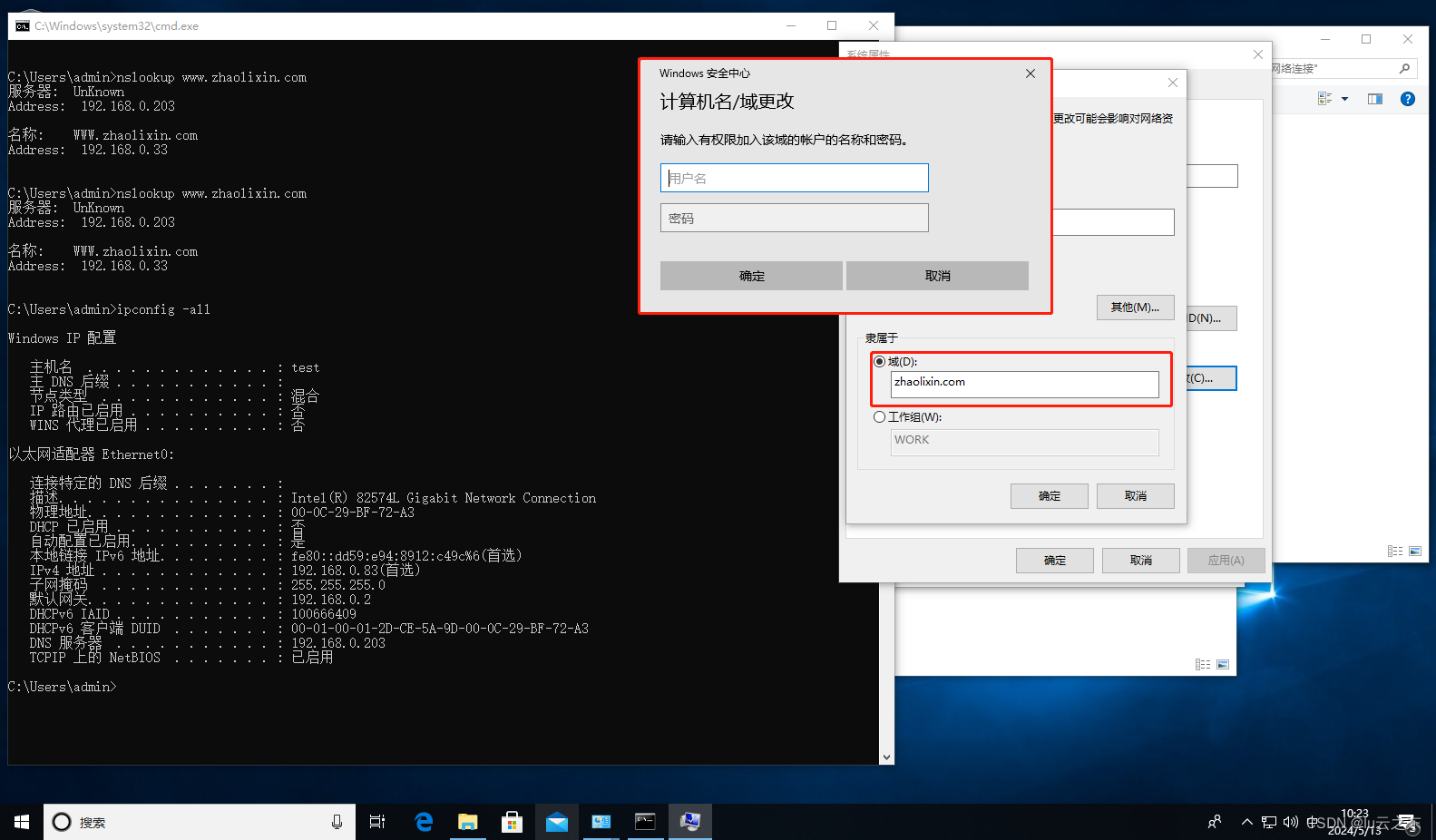Click the 中 input method indicator
The image size is (1436, 840).
point(1312,822)
